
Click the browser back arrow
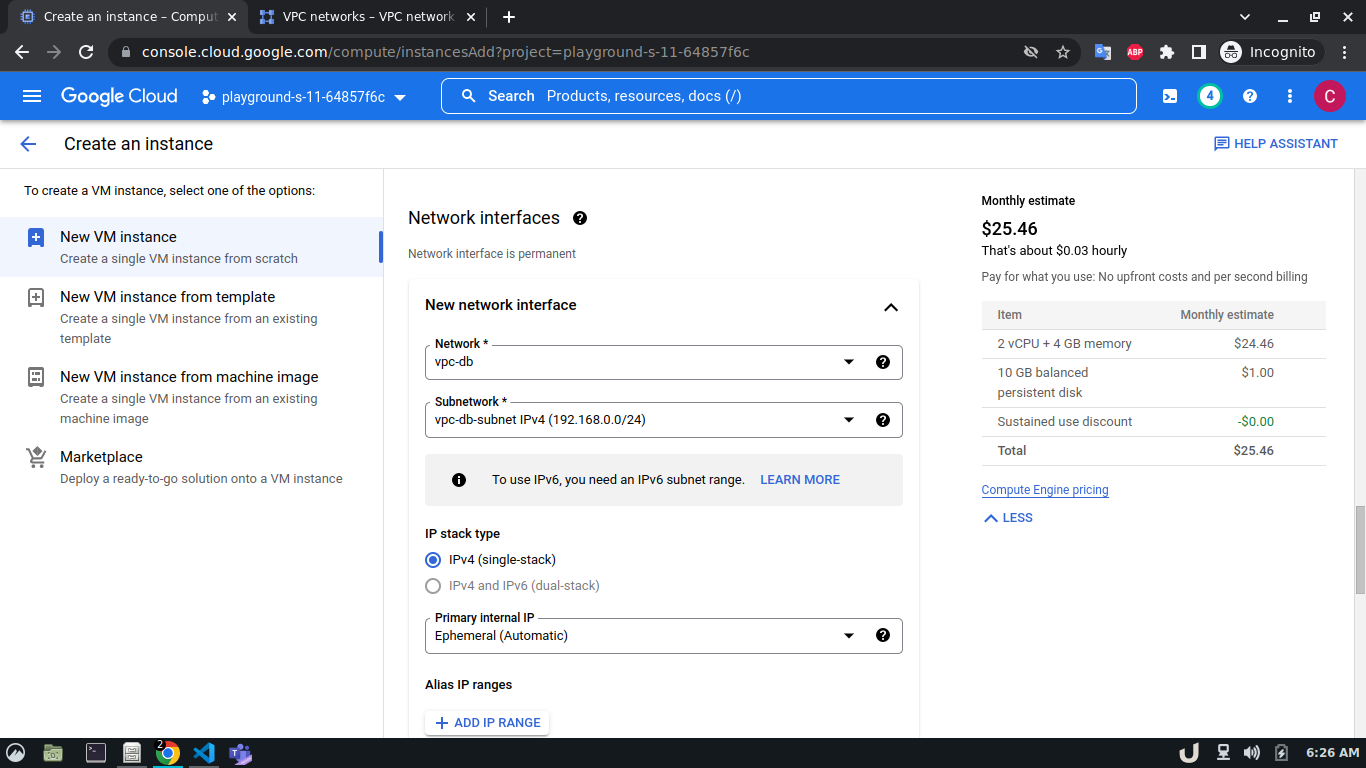(x=22, y=52)
